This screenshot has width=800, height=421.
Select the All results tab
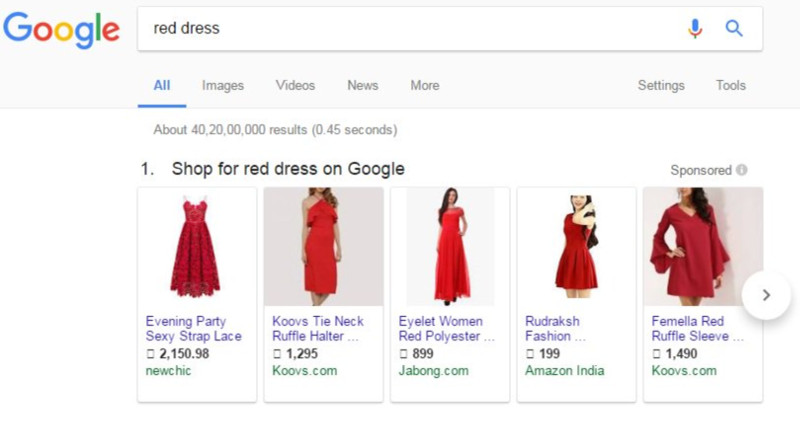point(161,86)
